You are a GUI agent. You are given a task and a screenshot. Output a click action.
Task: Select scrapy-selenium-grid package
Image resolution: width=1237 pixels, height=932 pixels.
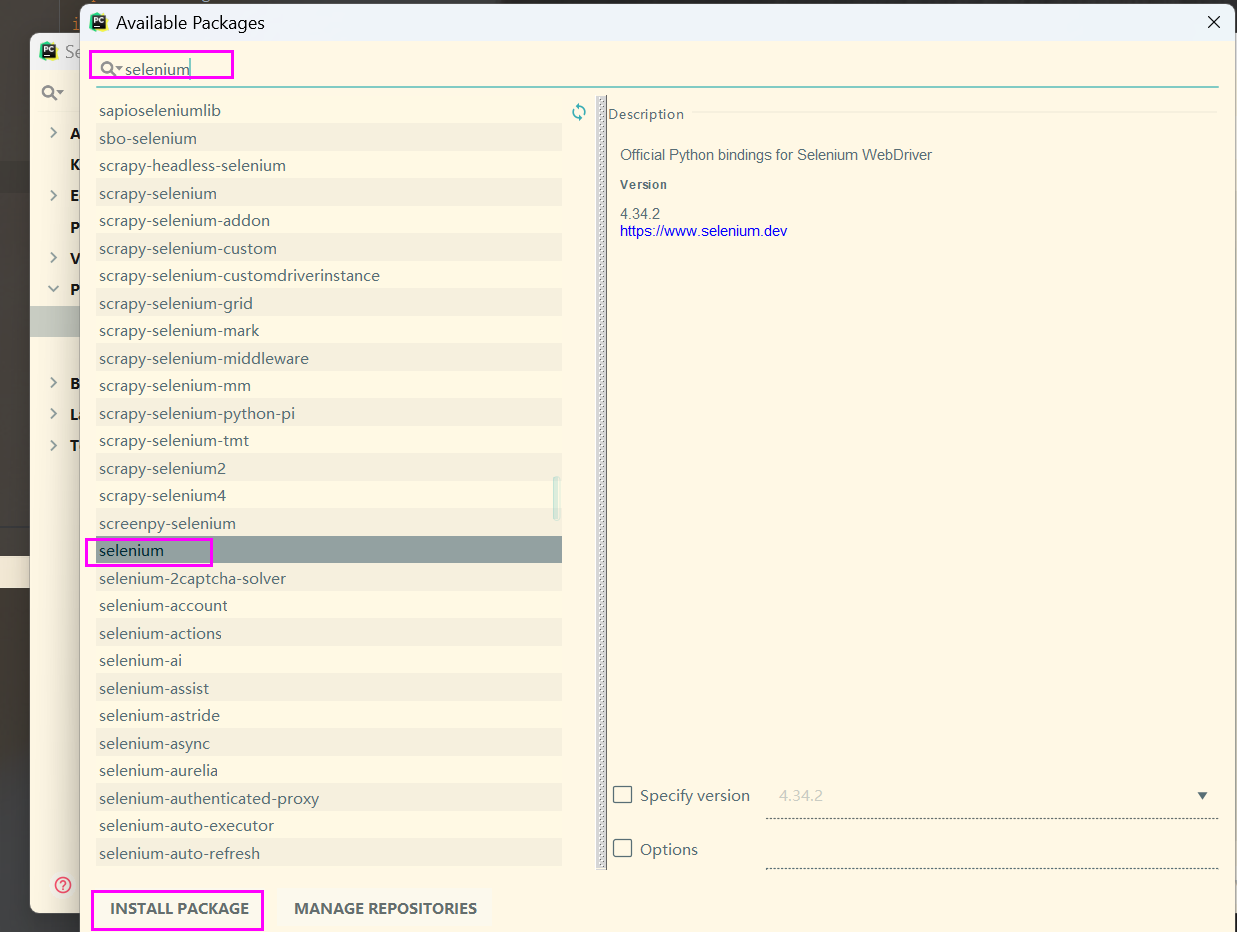tap(329, 303)
